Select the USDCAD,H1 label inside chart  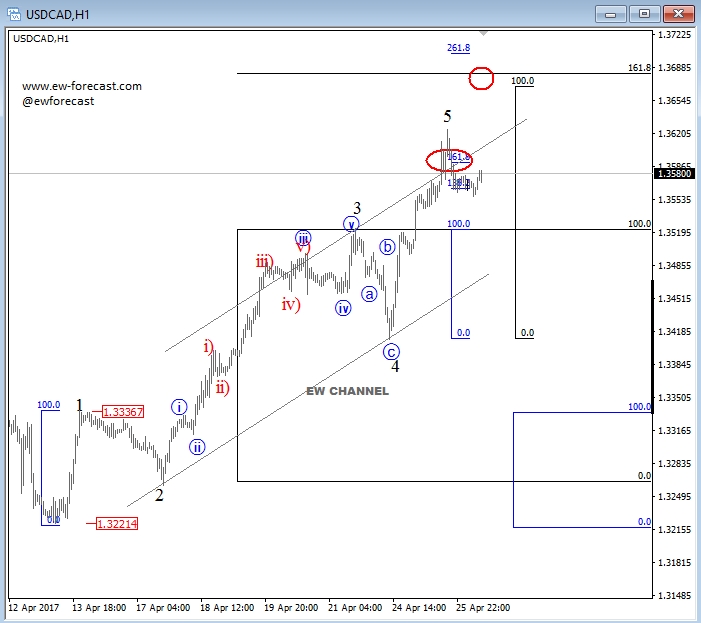(41, 39)
